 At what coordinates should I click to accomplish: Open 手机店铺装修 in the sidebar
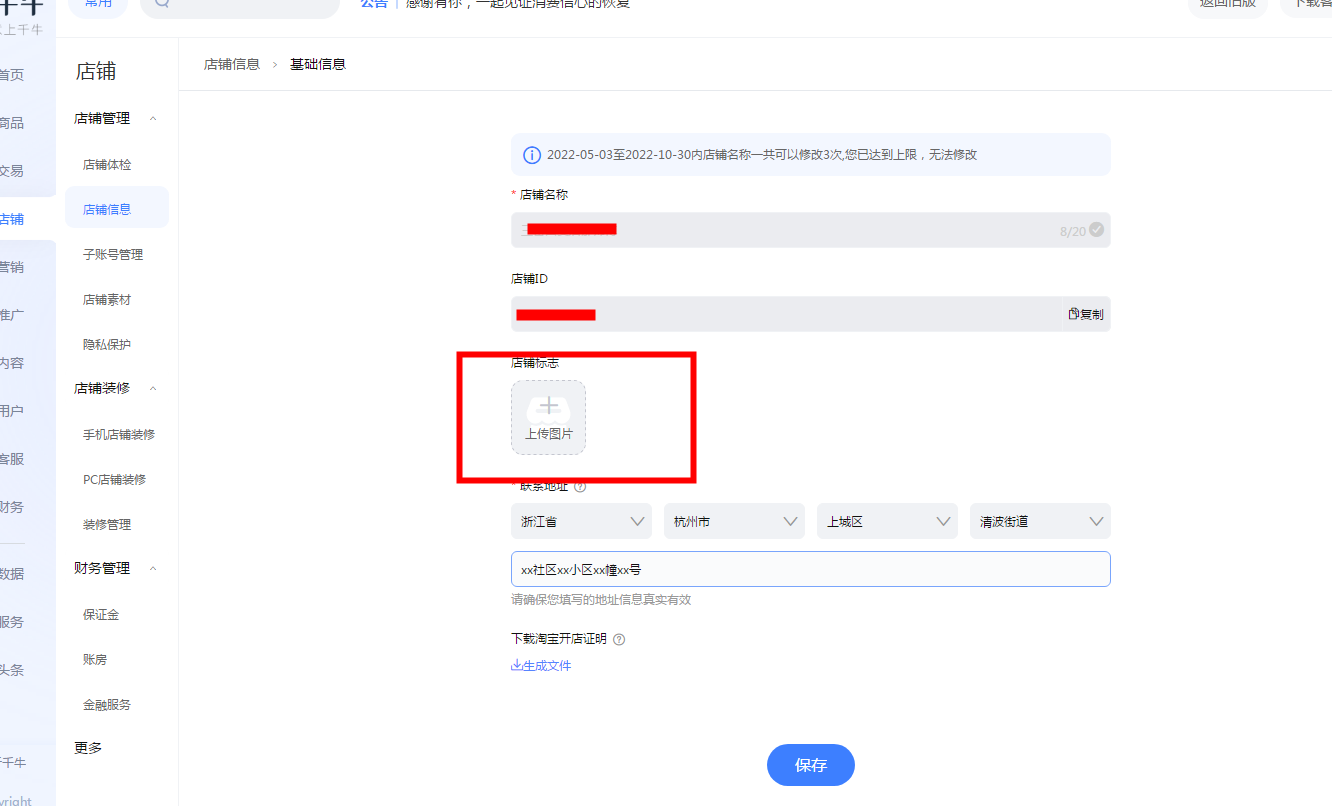119,434
